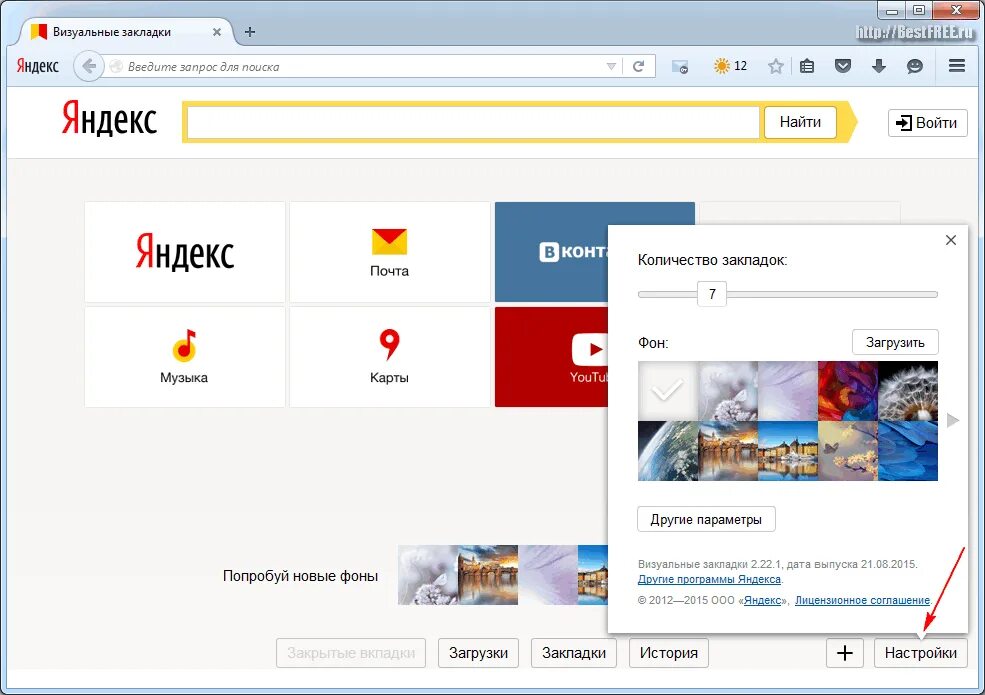Follow the Другие программы Яндекса link
The image size is (985, 695).
click(709, 579)
